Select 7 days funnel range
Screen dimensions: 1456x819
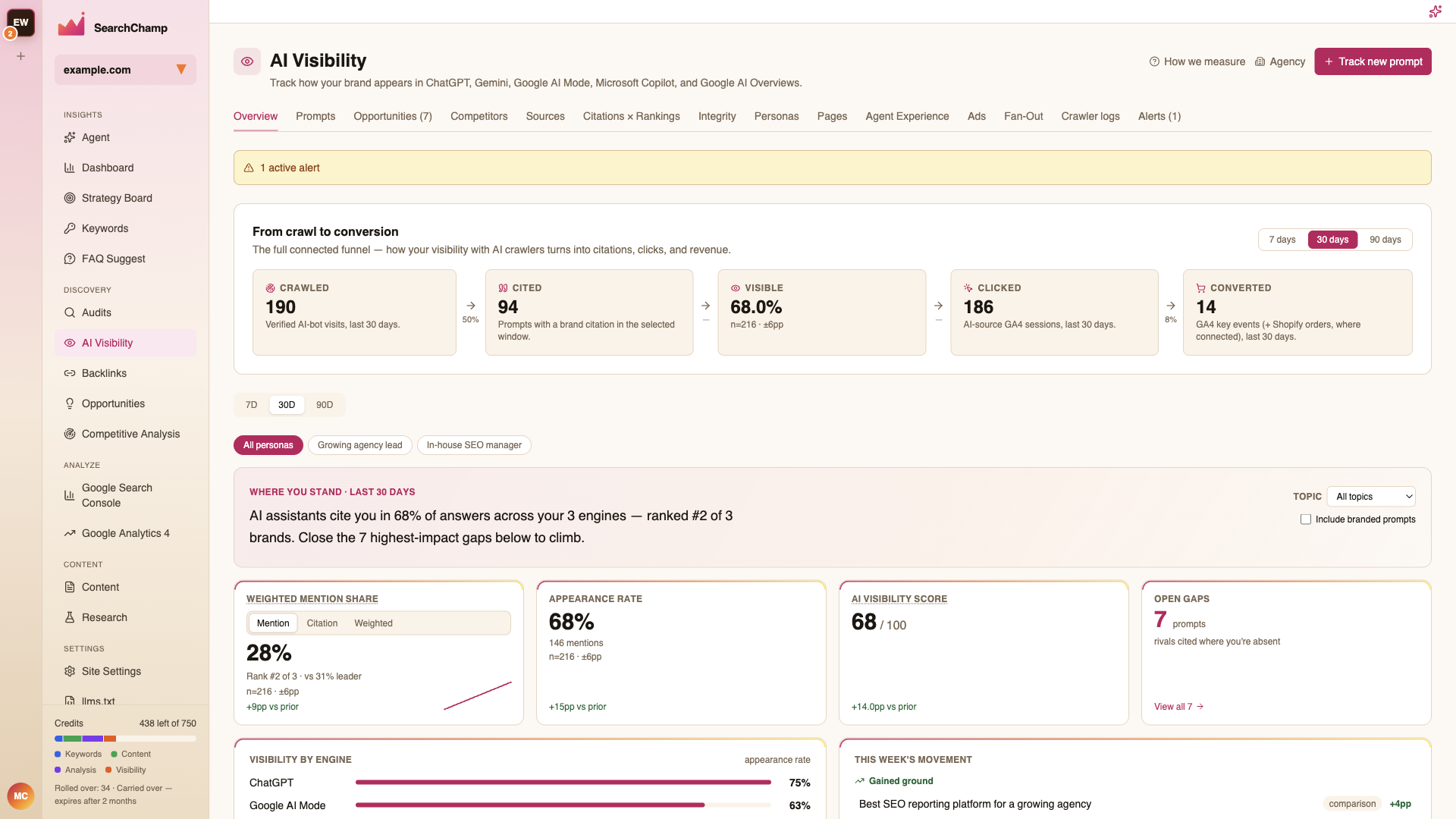(x=1282, y=240)
